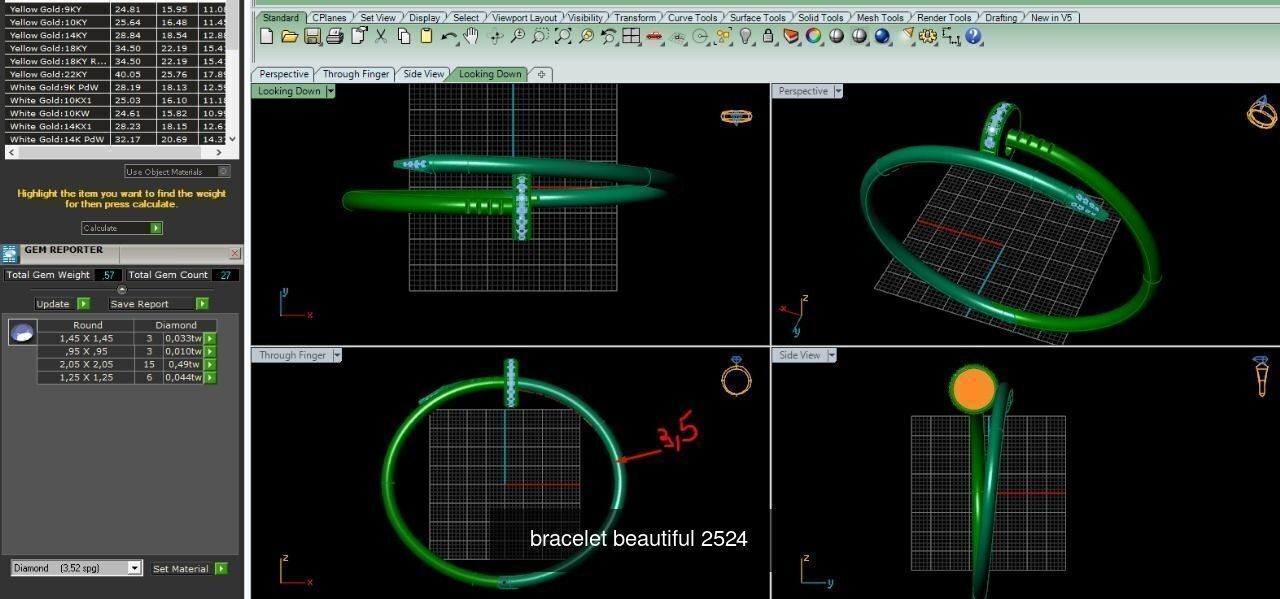The width and height of the screenshot is (1280, 599).
Task: Click the blue sphere Render icon
Action: [x=882, y=36]
